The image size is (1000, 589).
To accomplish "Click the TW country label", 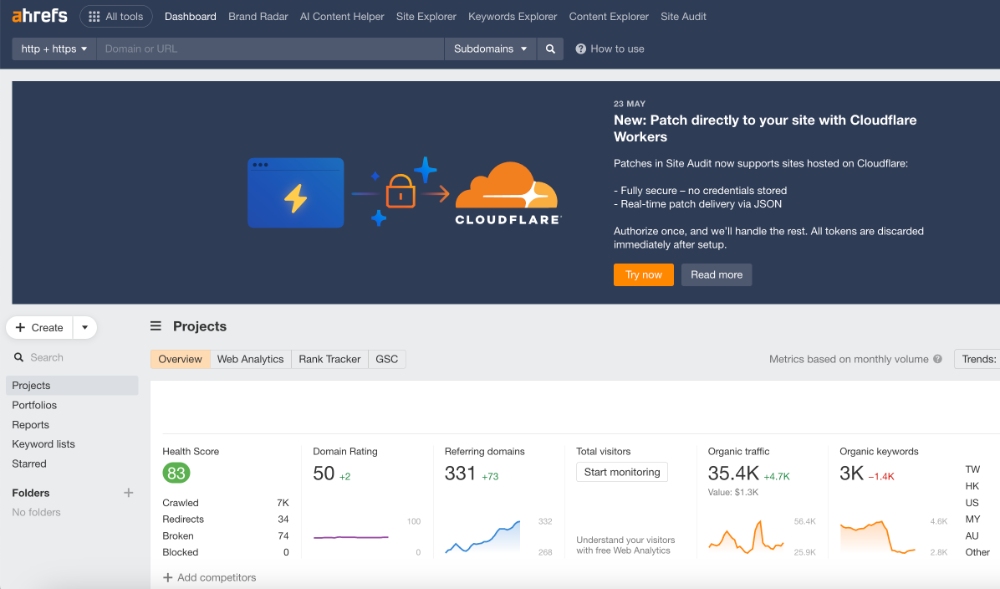I will (973, 469).
